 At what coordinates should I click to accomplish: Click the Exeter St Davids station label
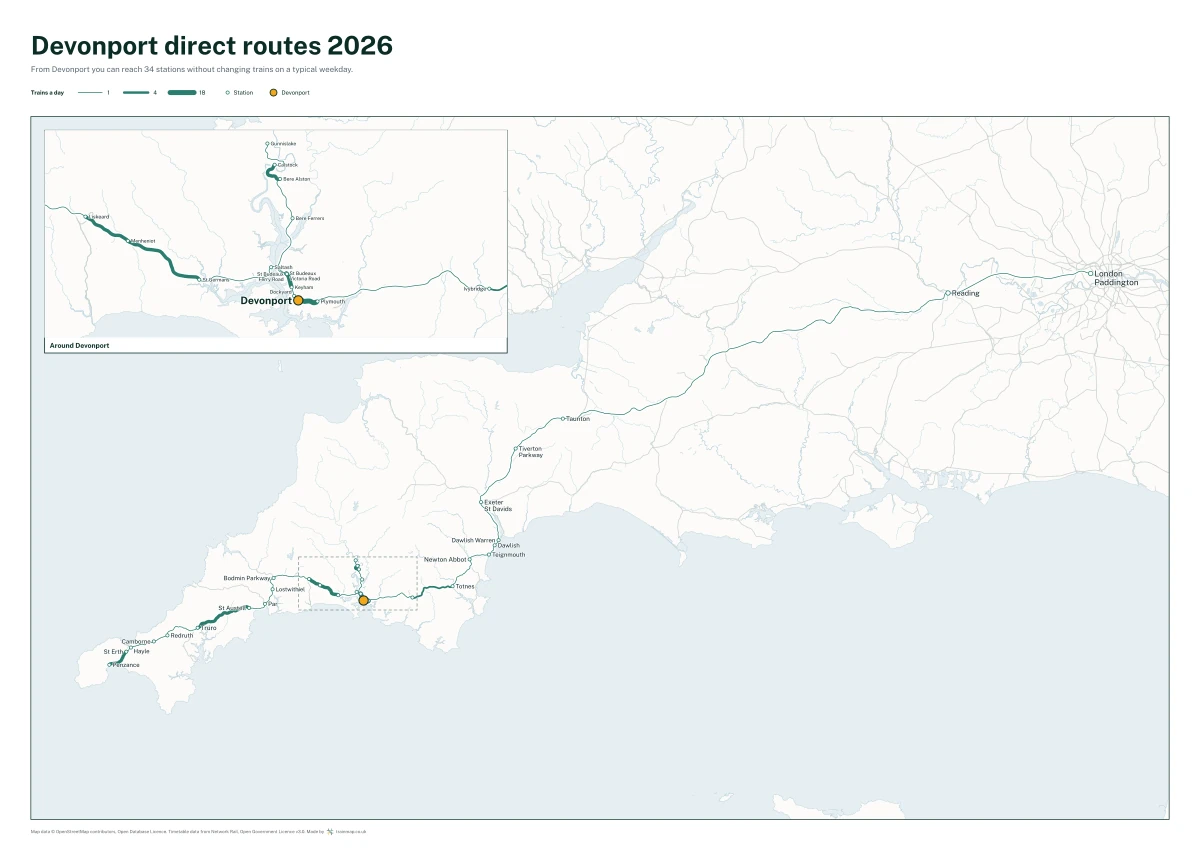click(x=498, y=505)
